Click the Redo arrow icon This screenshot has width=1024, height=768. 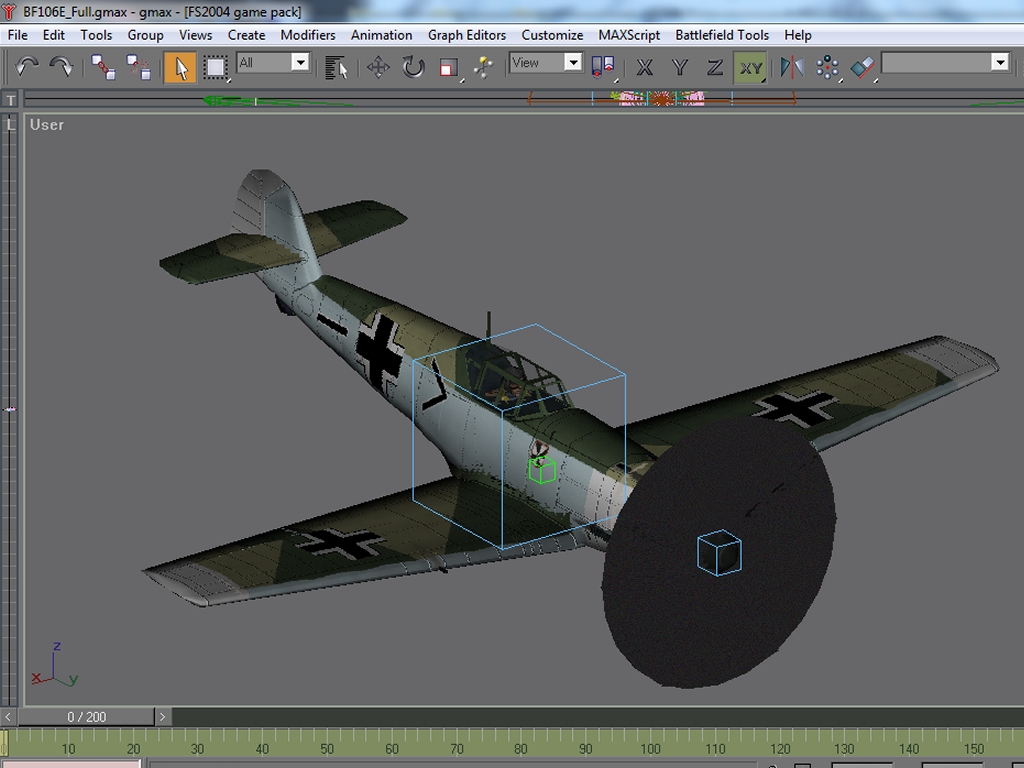point(61,67)
